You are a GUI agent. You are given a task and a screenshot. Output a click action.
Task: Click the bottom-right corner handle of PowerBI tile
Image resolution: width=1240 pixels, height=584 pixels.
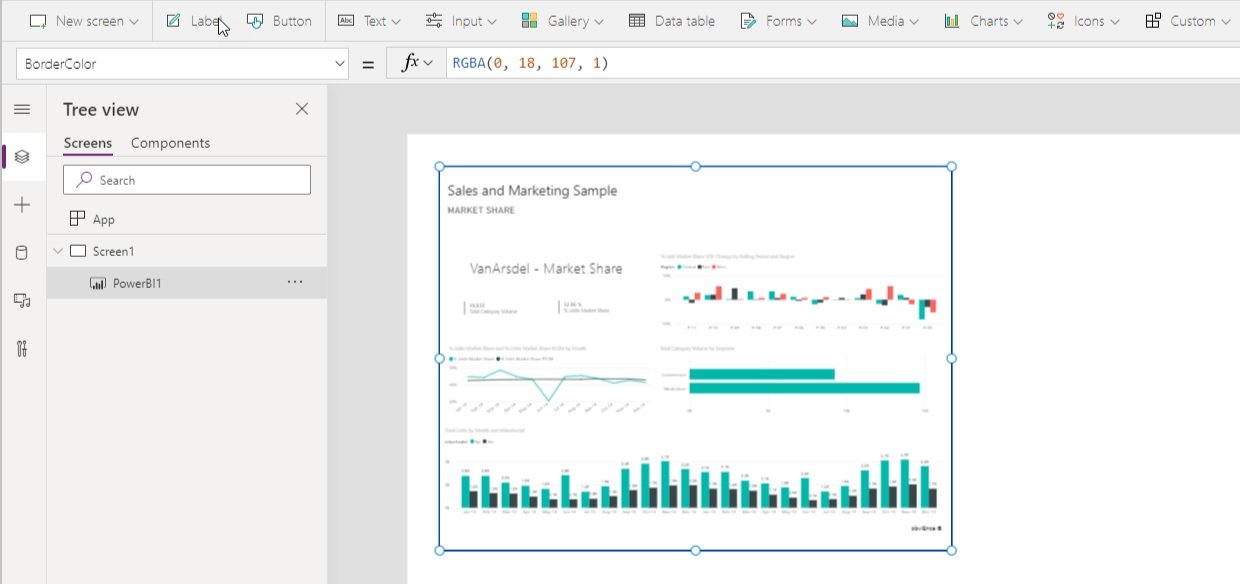tap(951, 550)
